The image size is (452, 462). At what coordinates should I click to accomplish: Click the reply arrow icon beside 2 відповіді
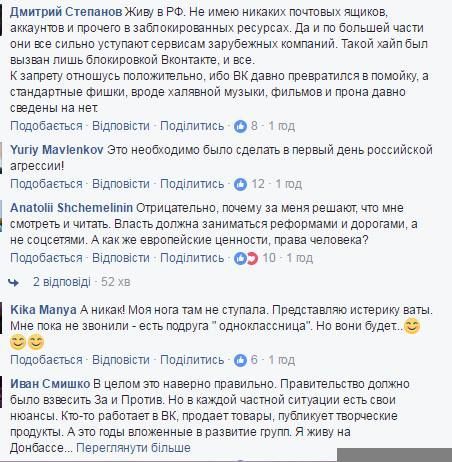(x=13, y=283)
